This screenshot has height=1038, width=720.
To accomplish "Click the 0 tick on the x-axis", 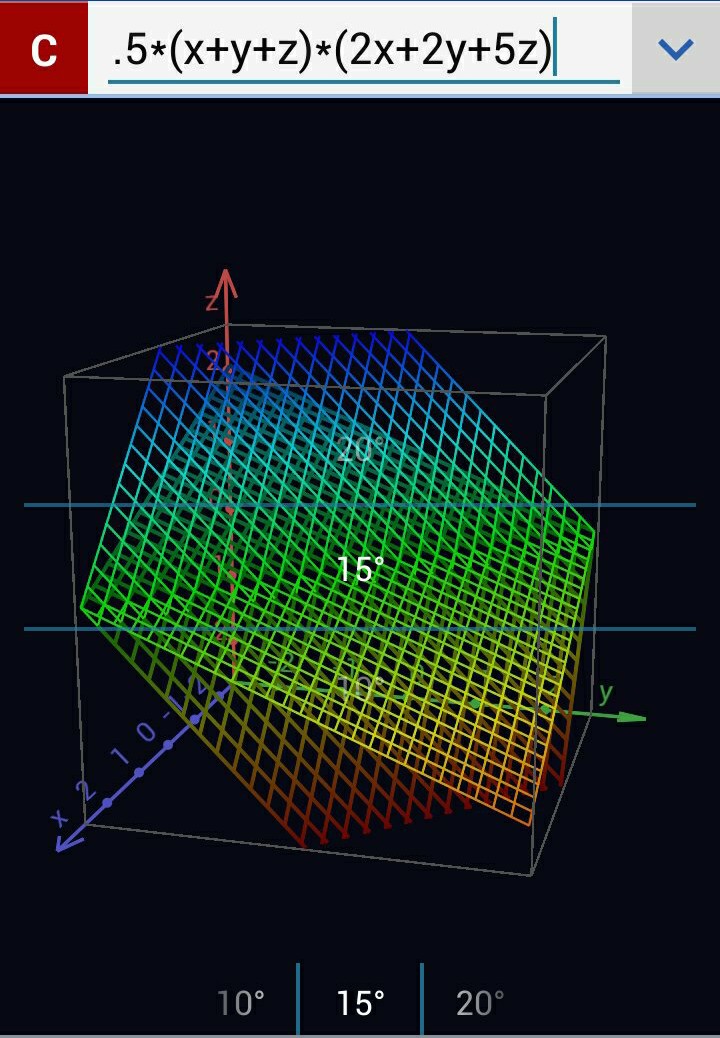I will (x=146, y=733).
